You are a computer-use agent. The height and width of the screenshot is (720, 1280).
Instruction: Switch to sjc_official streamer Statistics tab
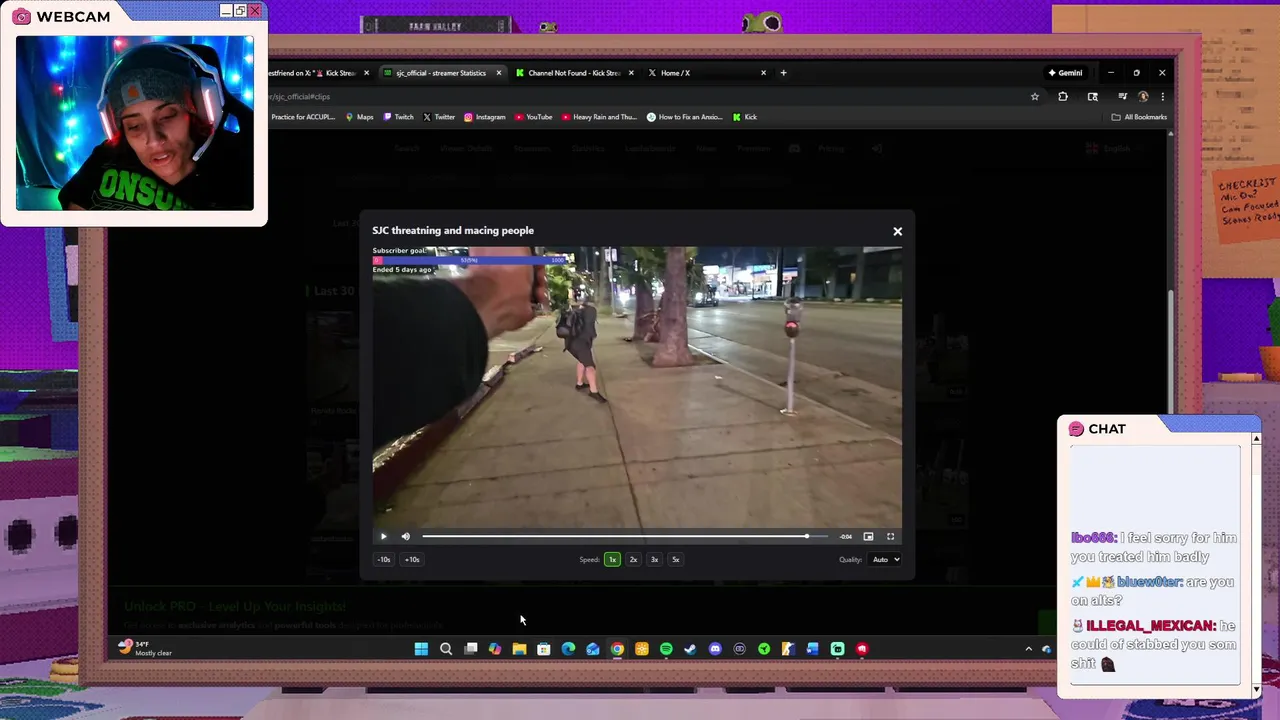click(x=440, y=73)
